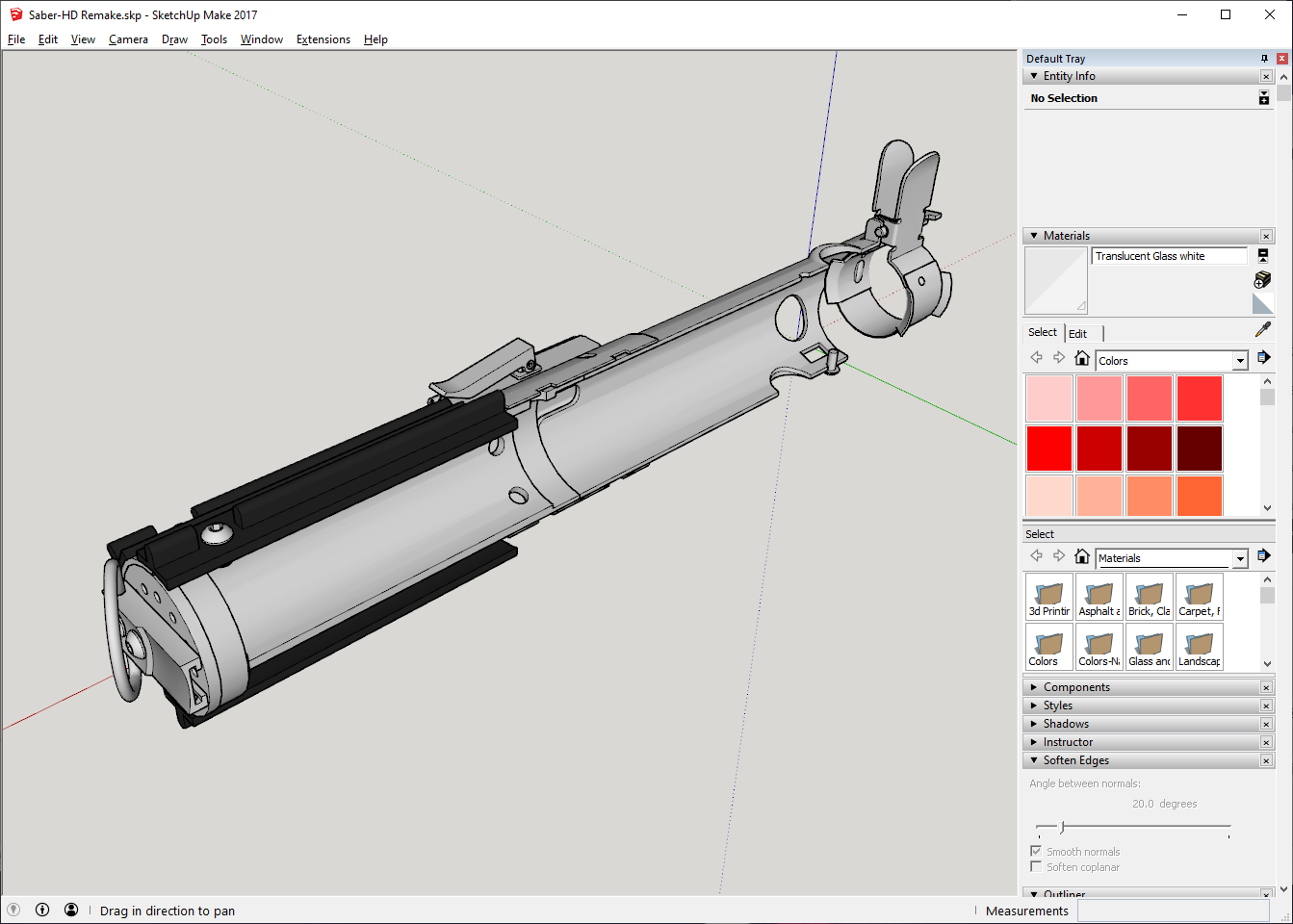Select the bright light-red swatch in first row
Screen dimensions: 1293x924
pyautogui.click(x=1200, y=398)
